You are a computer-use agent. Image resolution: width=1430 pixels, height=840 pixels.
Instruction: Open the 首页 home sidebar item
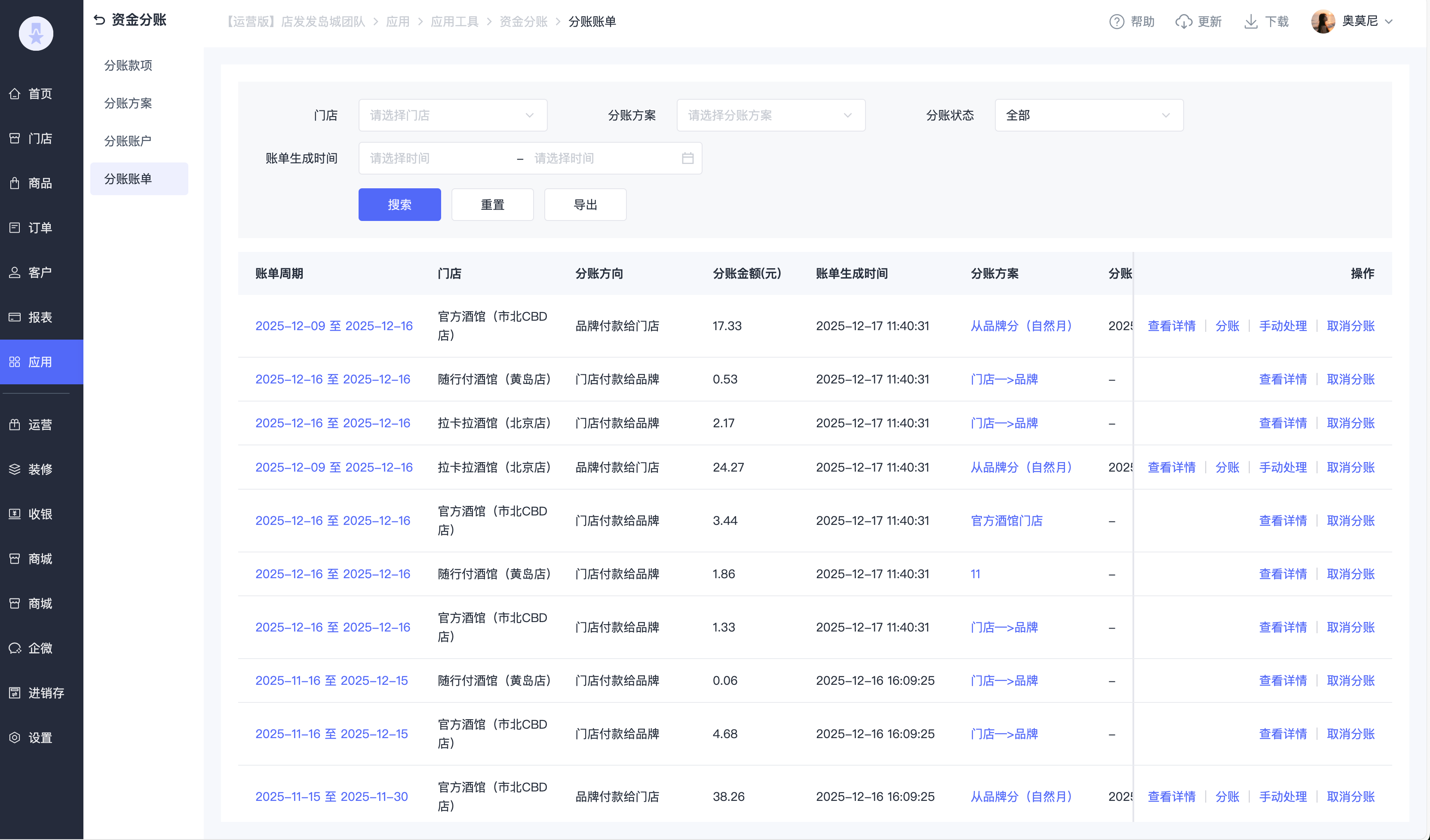pos(40,94)
